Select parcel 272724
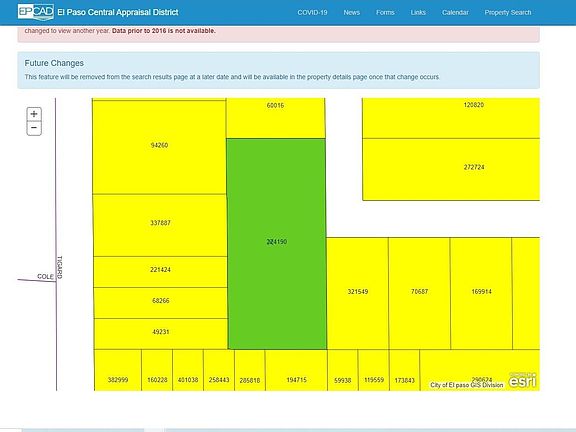This screenshot has width=576, height=432. [451, 169]
